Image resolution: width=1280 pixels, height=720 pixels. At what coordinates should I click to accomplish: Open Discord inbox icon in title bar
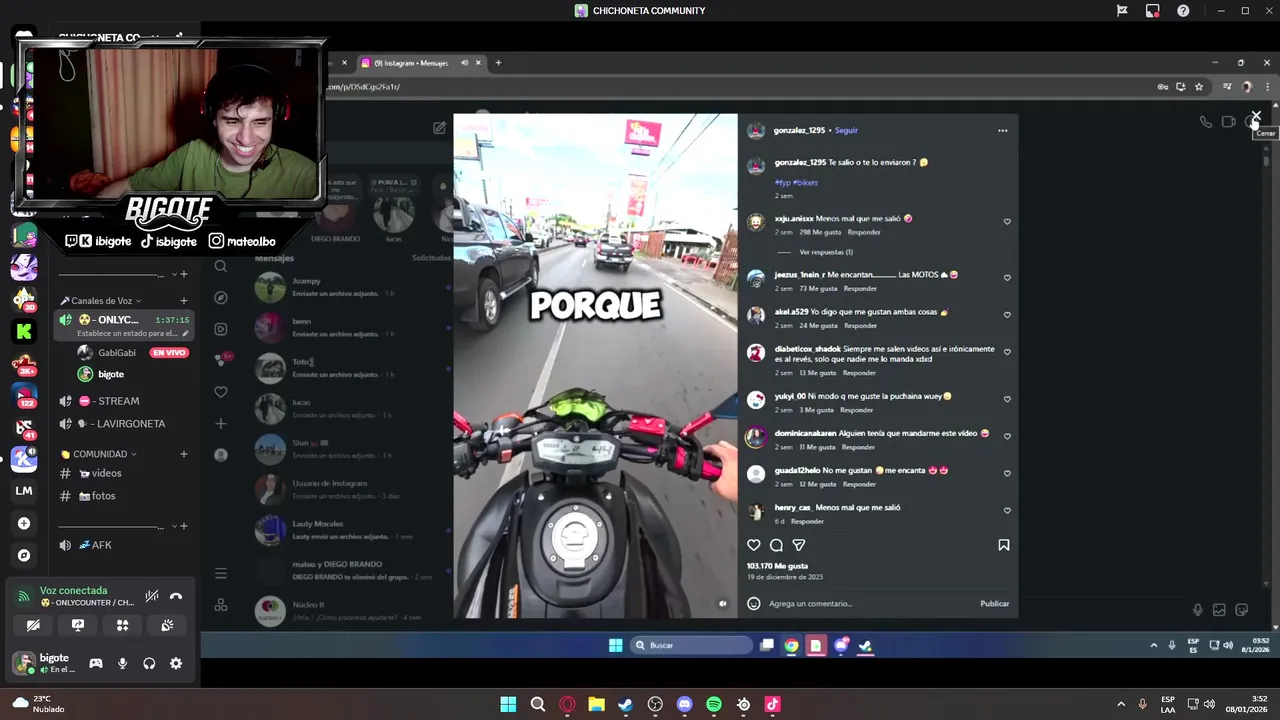click(x=1152, y=11)
